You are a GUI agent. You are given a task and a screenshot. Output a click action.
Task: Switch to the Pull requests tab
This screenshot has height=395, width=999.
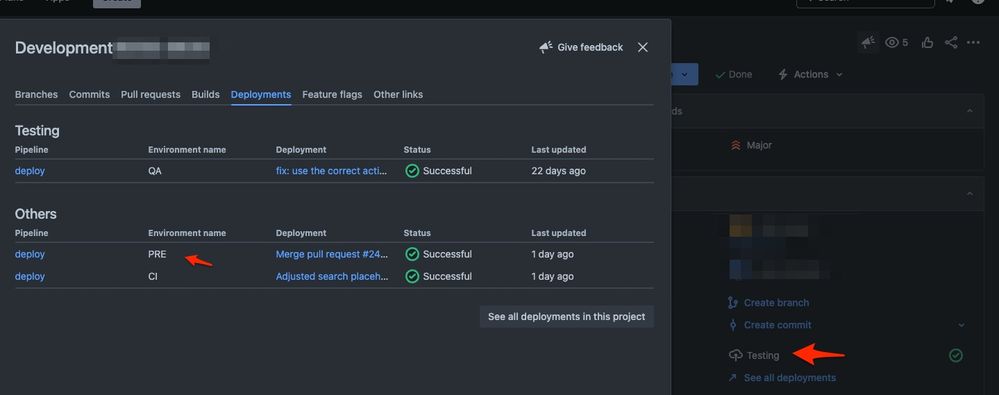coord(150,94)
